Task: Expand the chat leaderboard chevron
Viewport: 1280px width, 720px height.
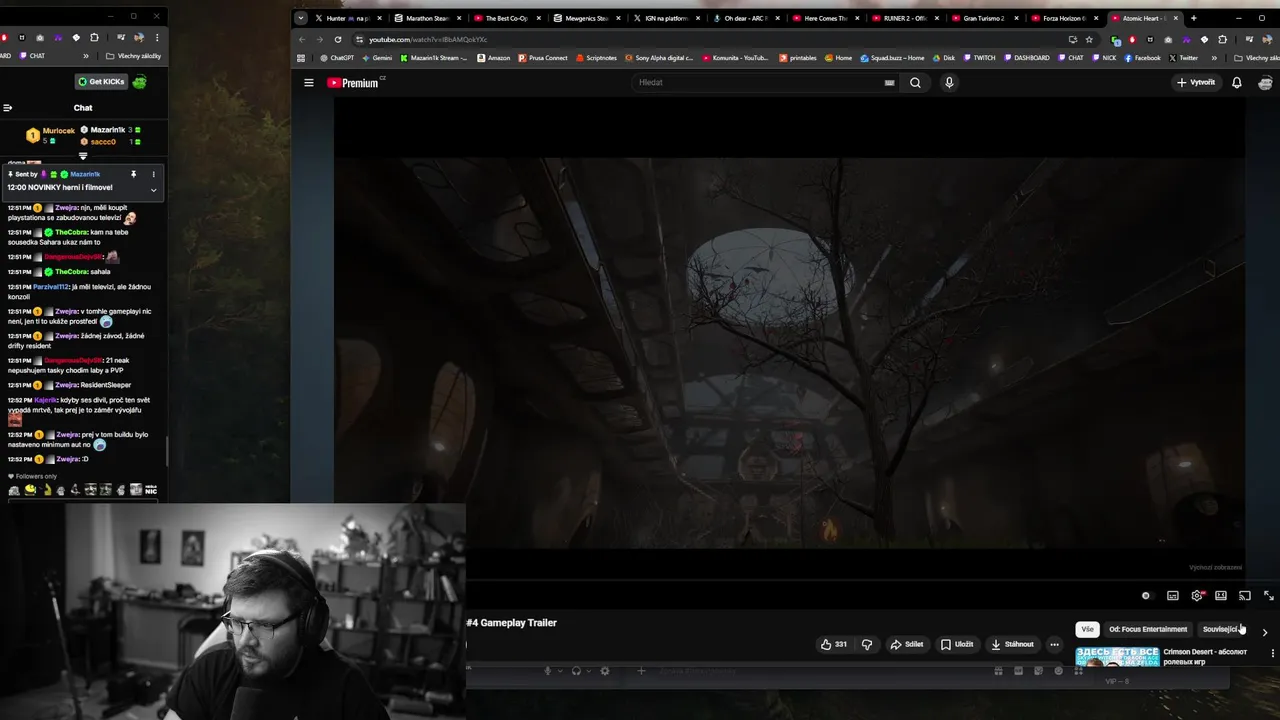Action: 83,156
